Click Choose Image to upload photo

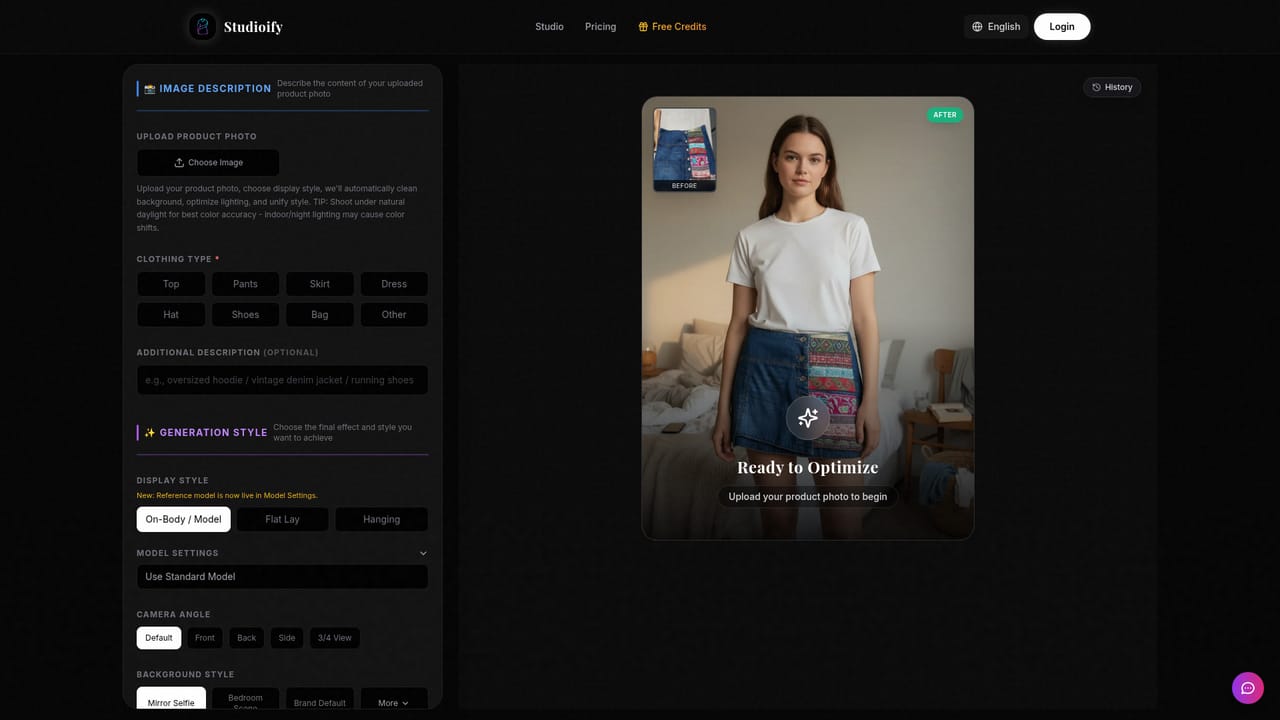click(208, 163)
